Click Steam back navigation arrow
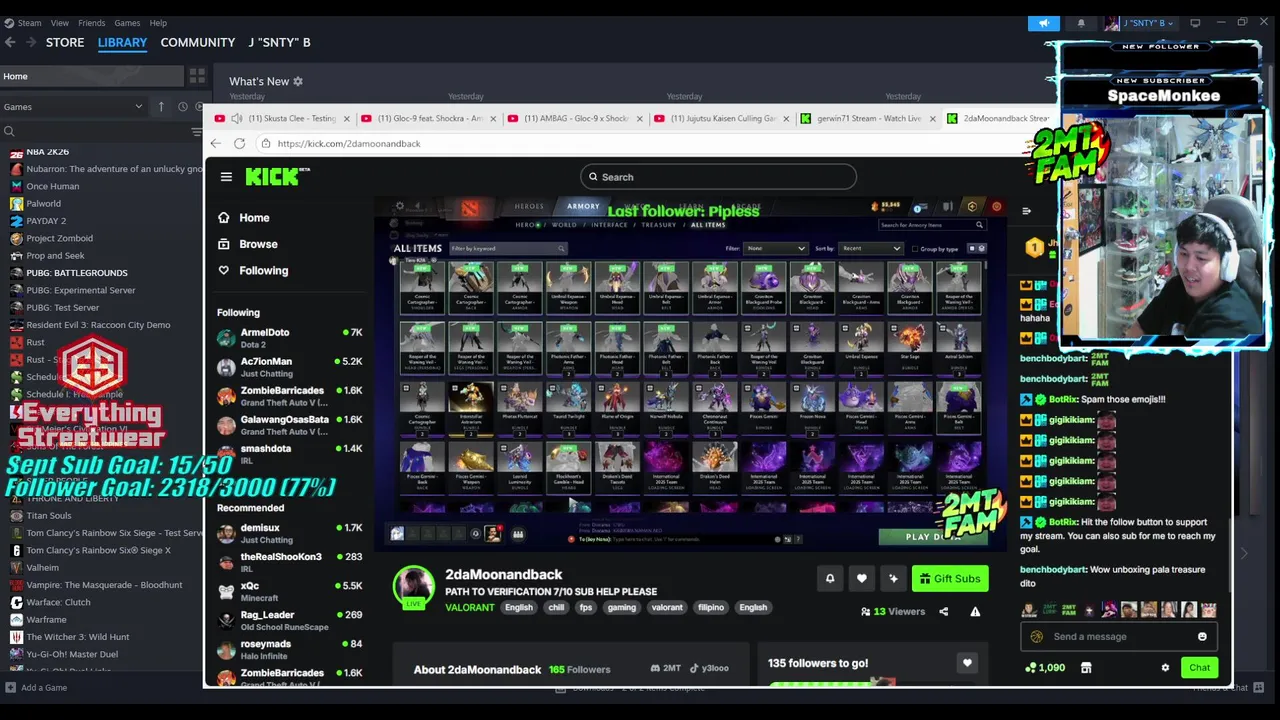1280x720 pixels. tap(10, 42)
